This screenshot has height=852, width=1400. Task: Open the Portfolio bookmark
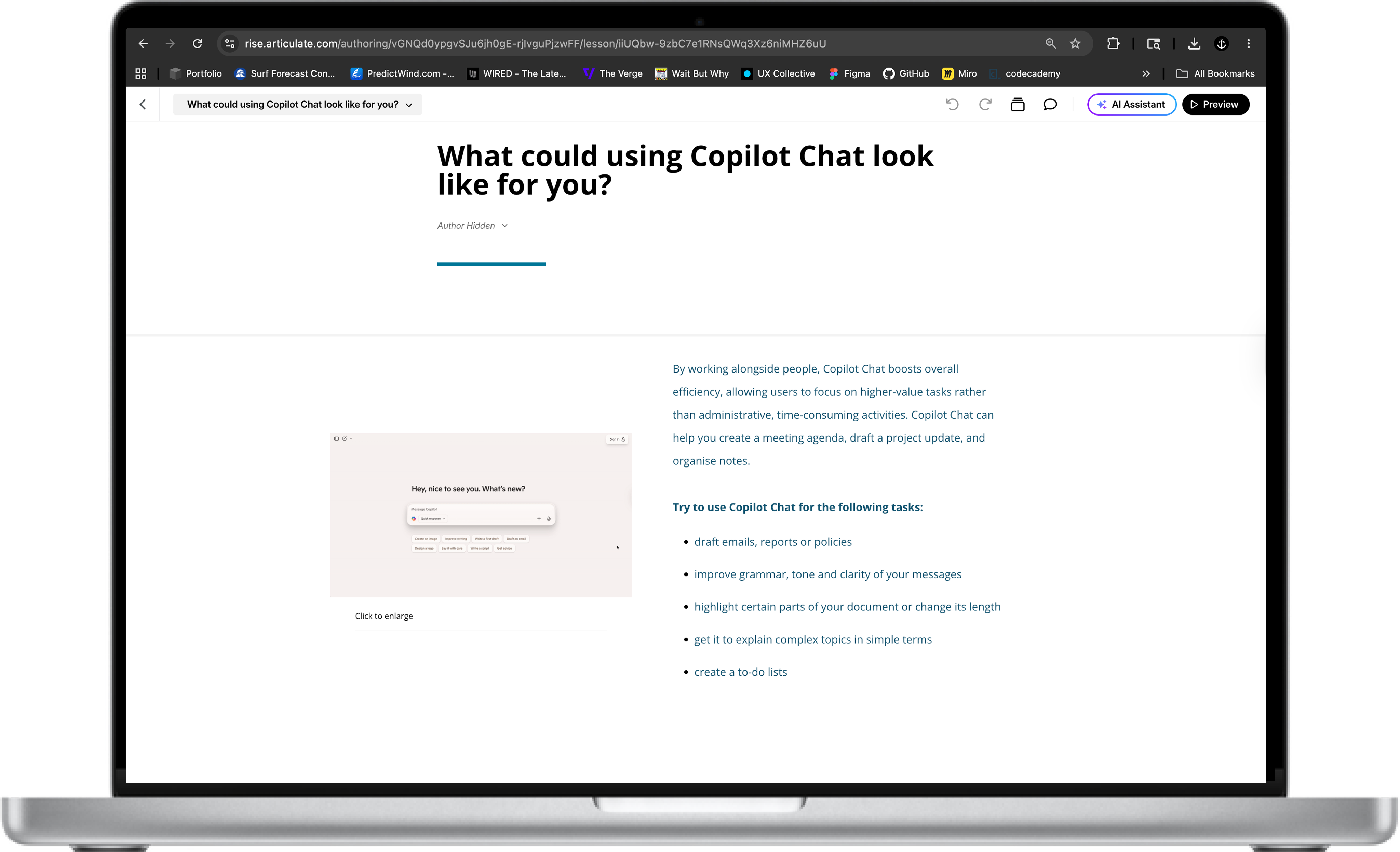point(196,74)
